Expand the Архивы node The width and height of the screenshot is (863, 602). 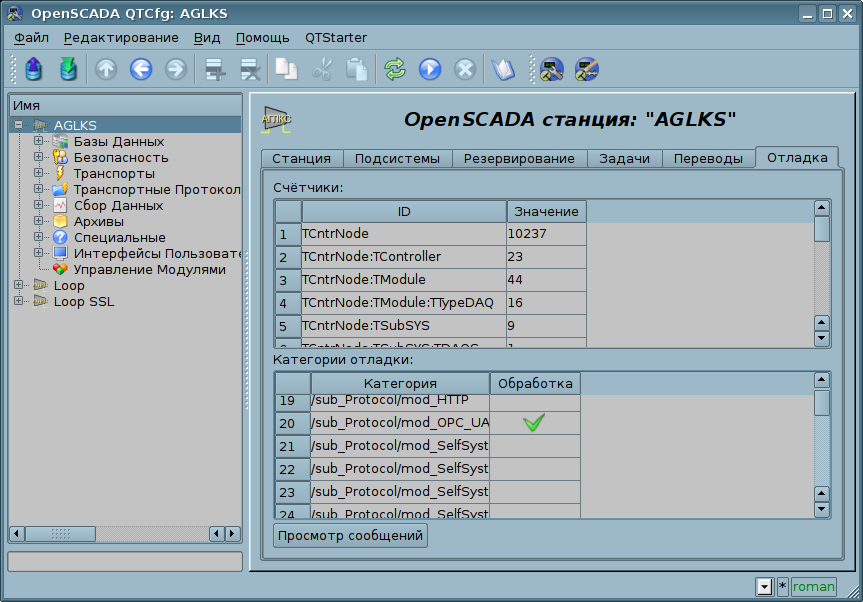[38, 221]
